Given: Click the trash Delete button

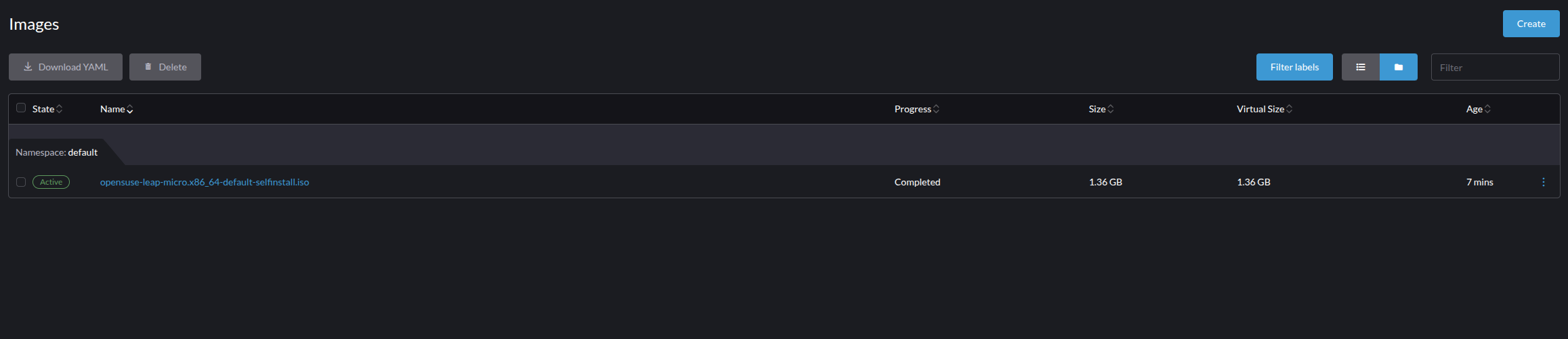Looking at the screenshot, I should tap(165, 67).
